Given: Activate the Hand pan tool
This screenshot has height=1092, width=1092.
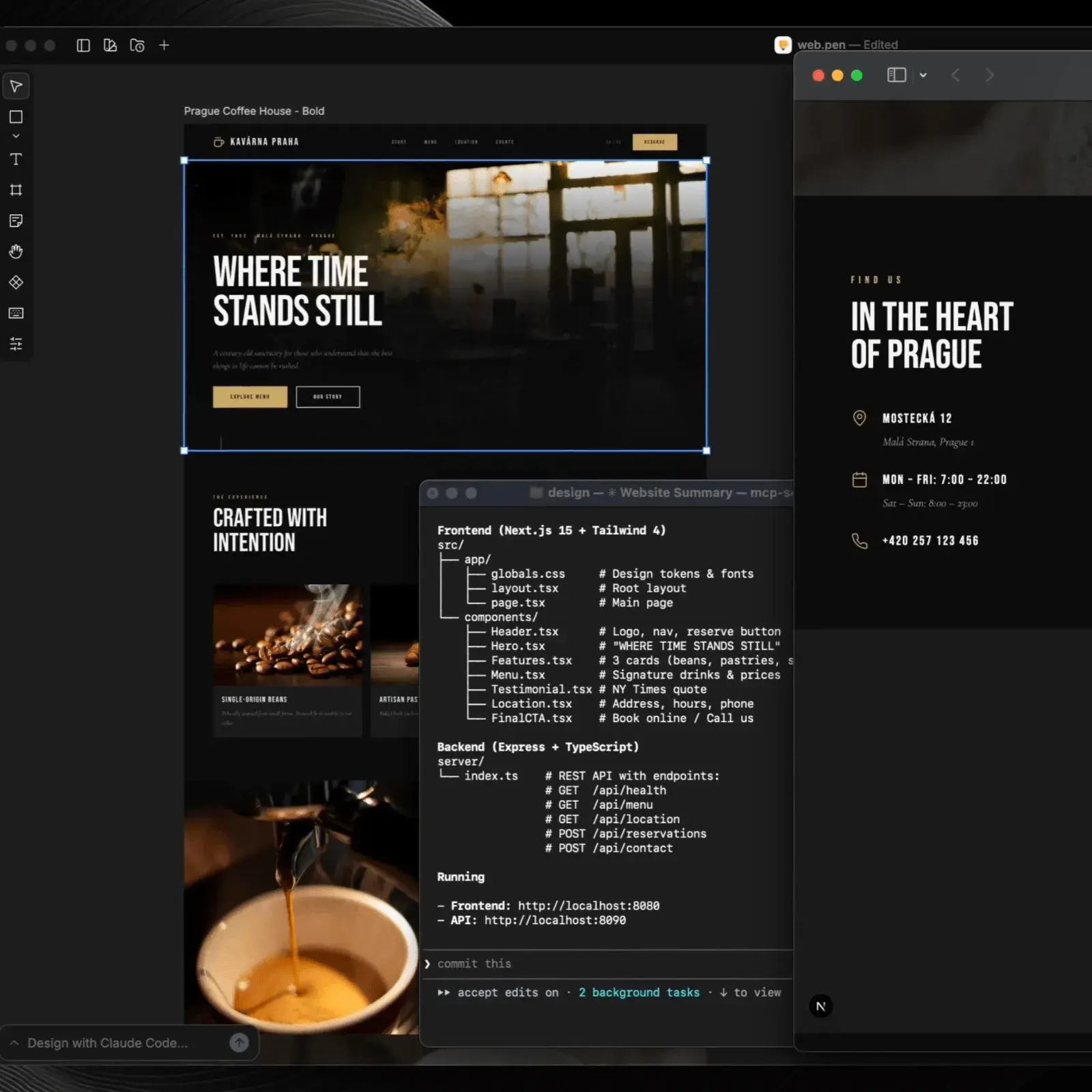Looking at the screenshot, I should [x=16, y=252].
